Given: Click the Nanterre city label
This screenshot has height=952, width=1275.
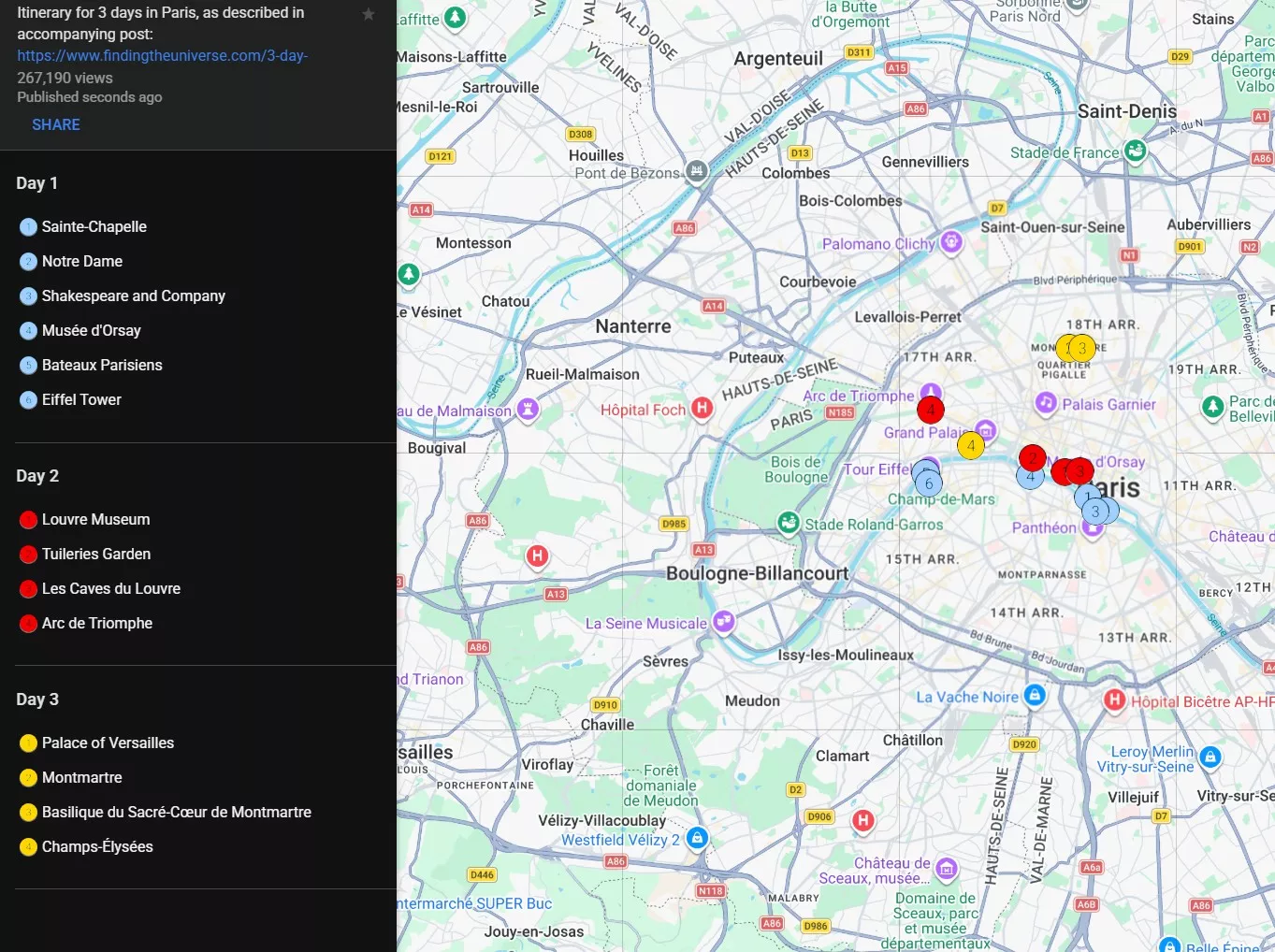Looking at the screenshot, I should [x=633, y=326].
